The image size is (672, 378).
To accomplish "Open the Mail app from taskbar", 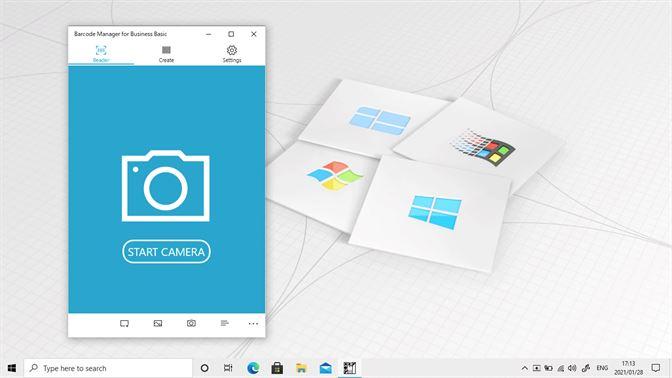I will pyautogui.click(x=326, y=368).
